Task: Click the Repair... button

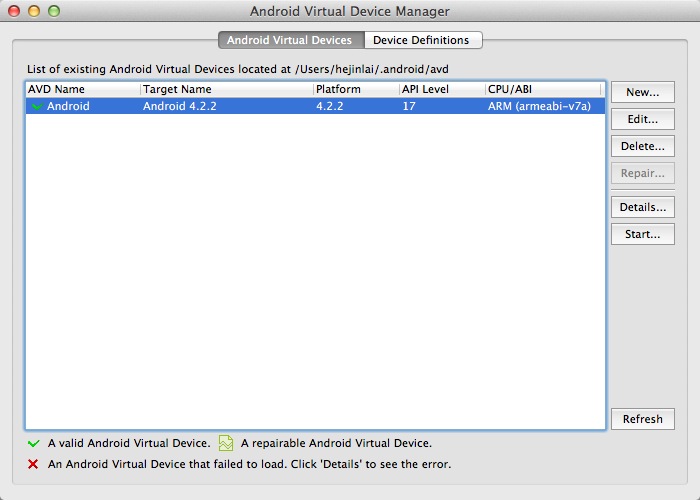Action: tap(642, 173)
